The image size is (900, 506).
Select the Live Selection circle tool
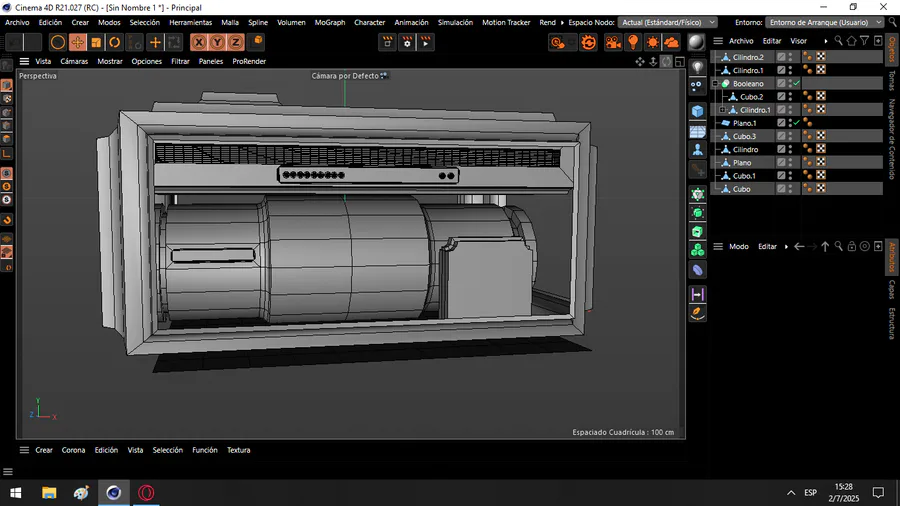57,42
